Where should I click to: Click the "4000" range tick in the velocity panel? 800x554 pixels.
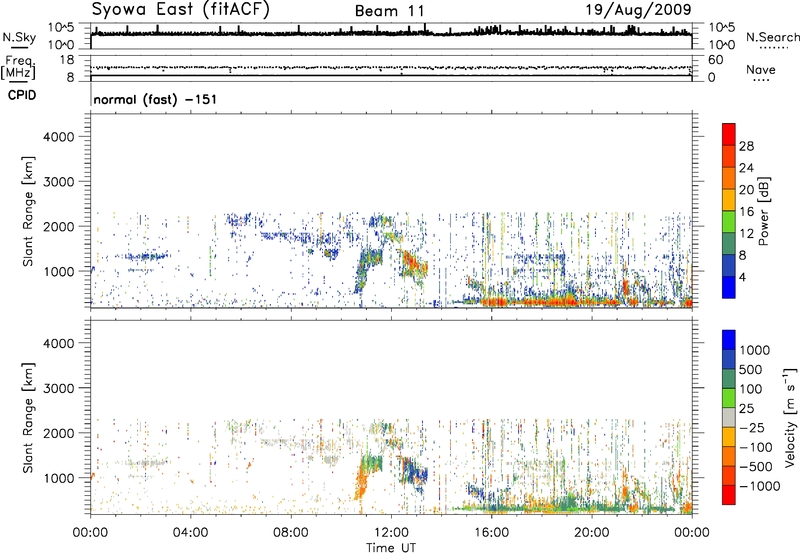(58, 343)
